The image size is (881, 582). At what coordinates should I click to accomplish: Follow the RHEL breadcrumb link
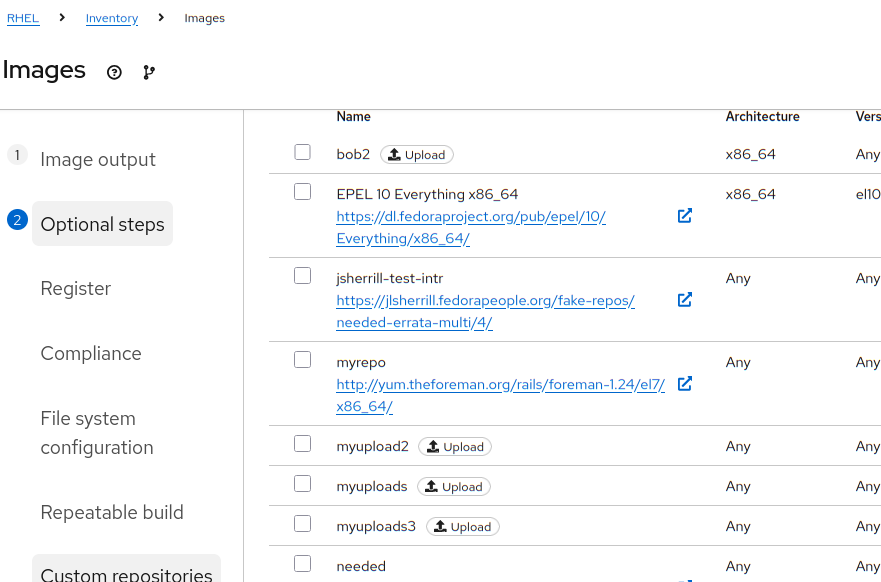(23, 18)
